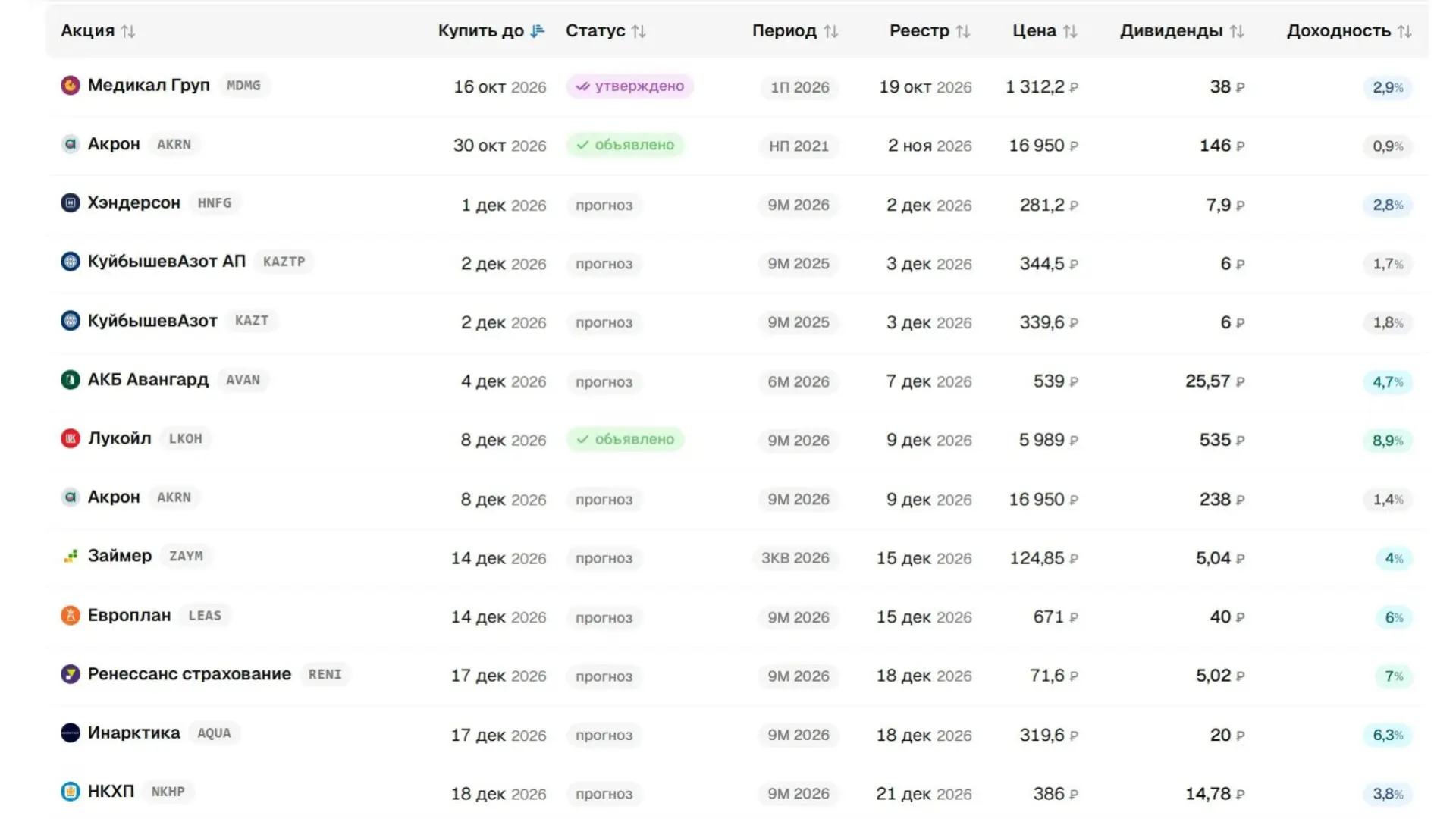
Task: Click the НКХП logo icon
Action: (x=71, y=792)
